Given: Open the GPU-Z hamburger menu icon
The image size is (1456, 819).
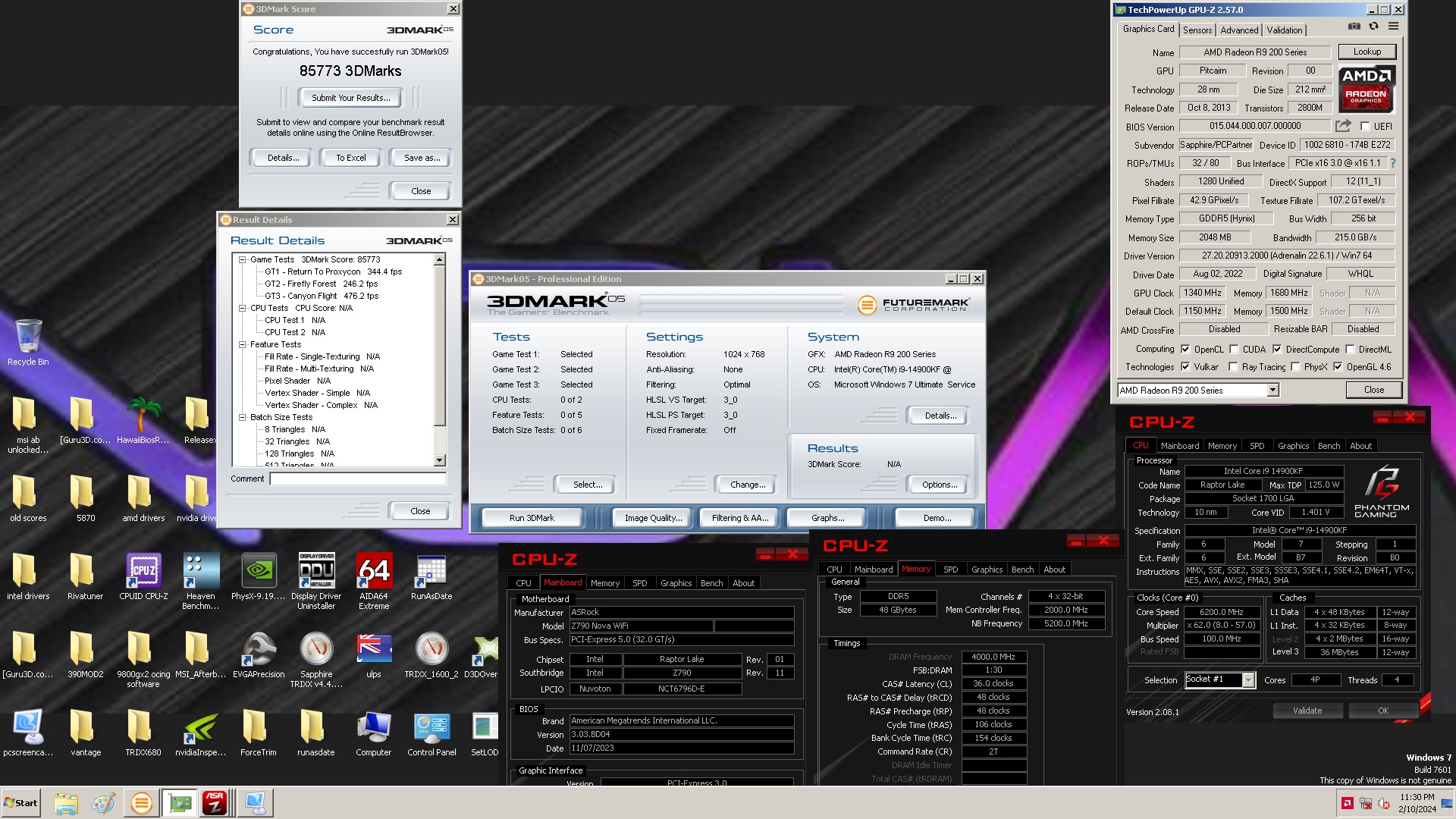Looking at the screenshot, I should (1393, 27).
